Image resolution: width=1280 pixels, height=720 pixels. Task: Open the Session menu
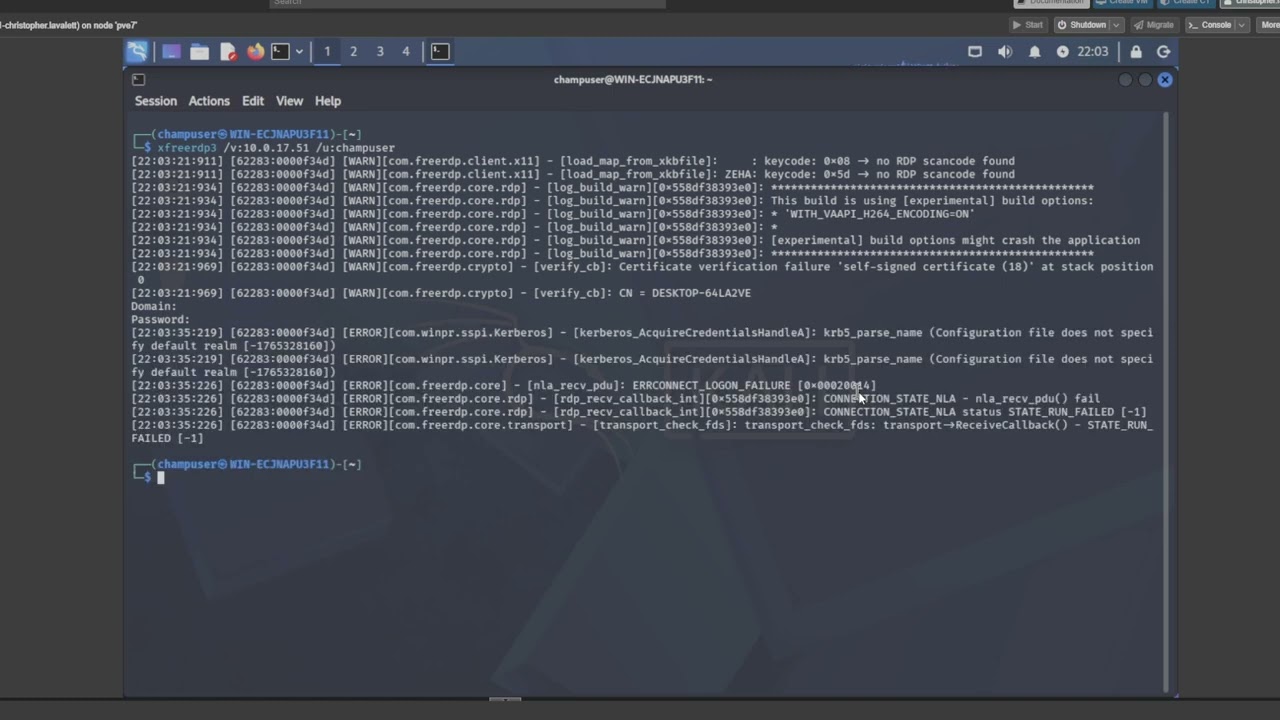tap(156, 101)
